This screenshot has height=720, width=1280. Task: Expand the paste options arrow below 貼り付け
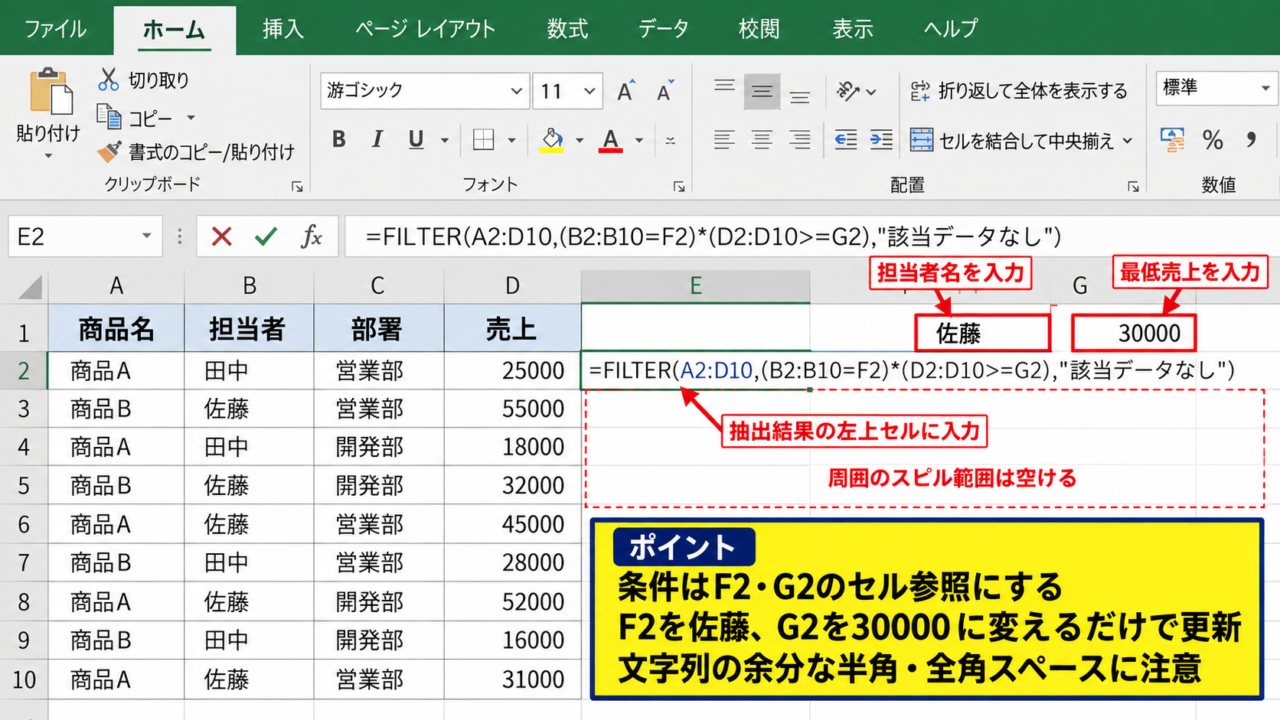pos(47,156)
